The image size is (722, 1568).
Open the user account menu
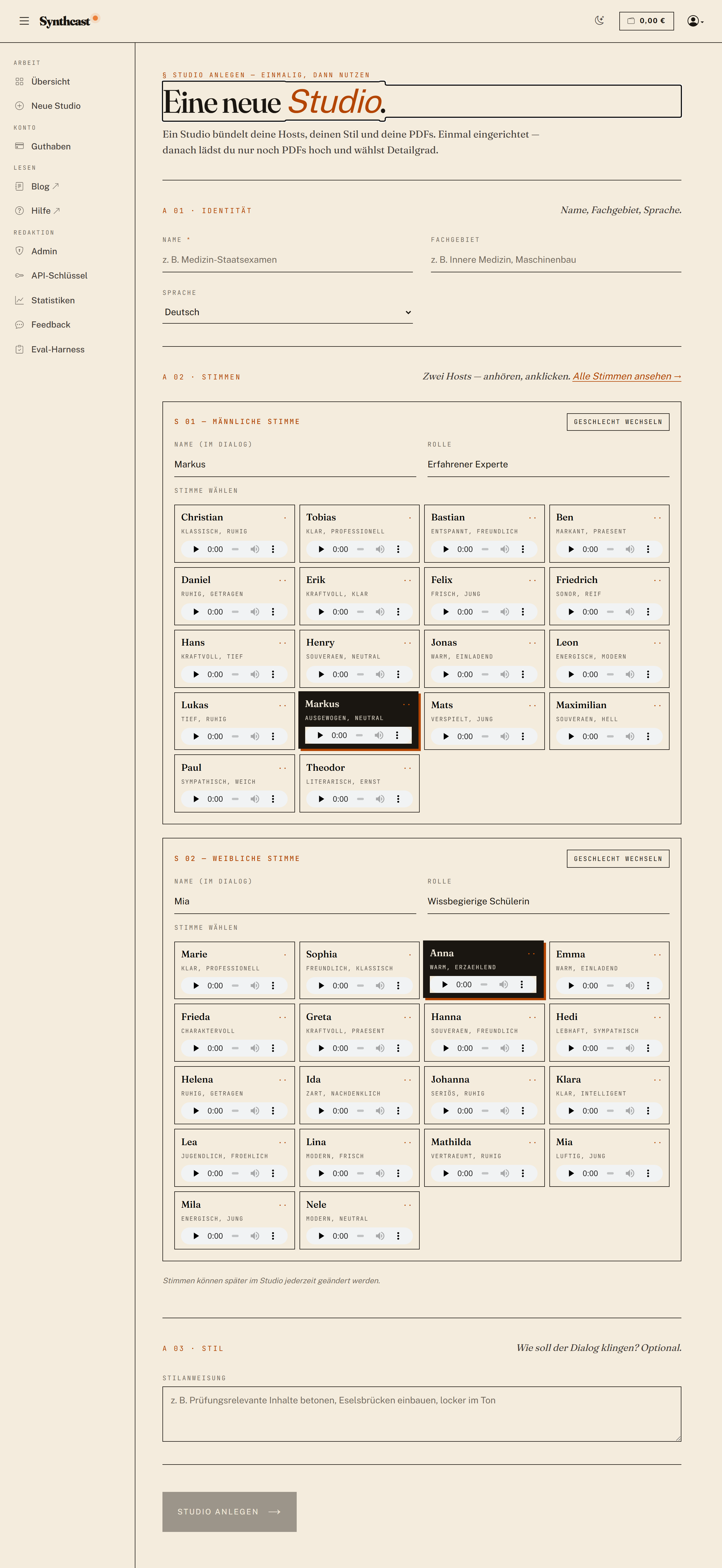(x=695, y=21)
